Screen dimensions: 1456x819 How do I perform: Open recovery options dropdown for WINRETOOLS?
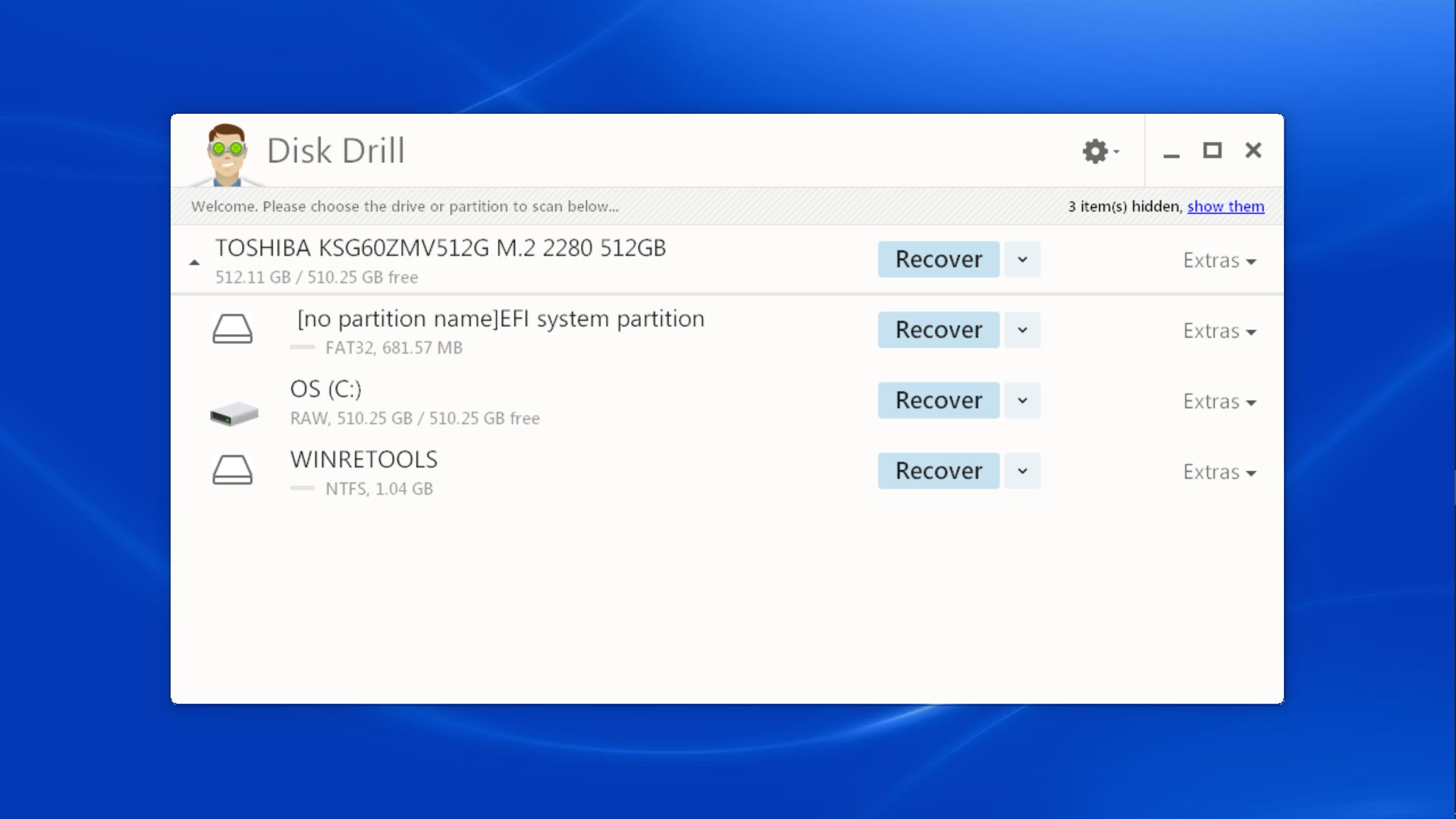point(1022,471)
